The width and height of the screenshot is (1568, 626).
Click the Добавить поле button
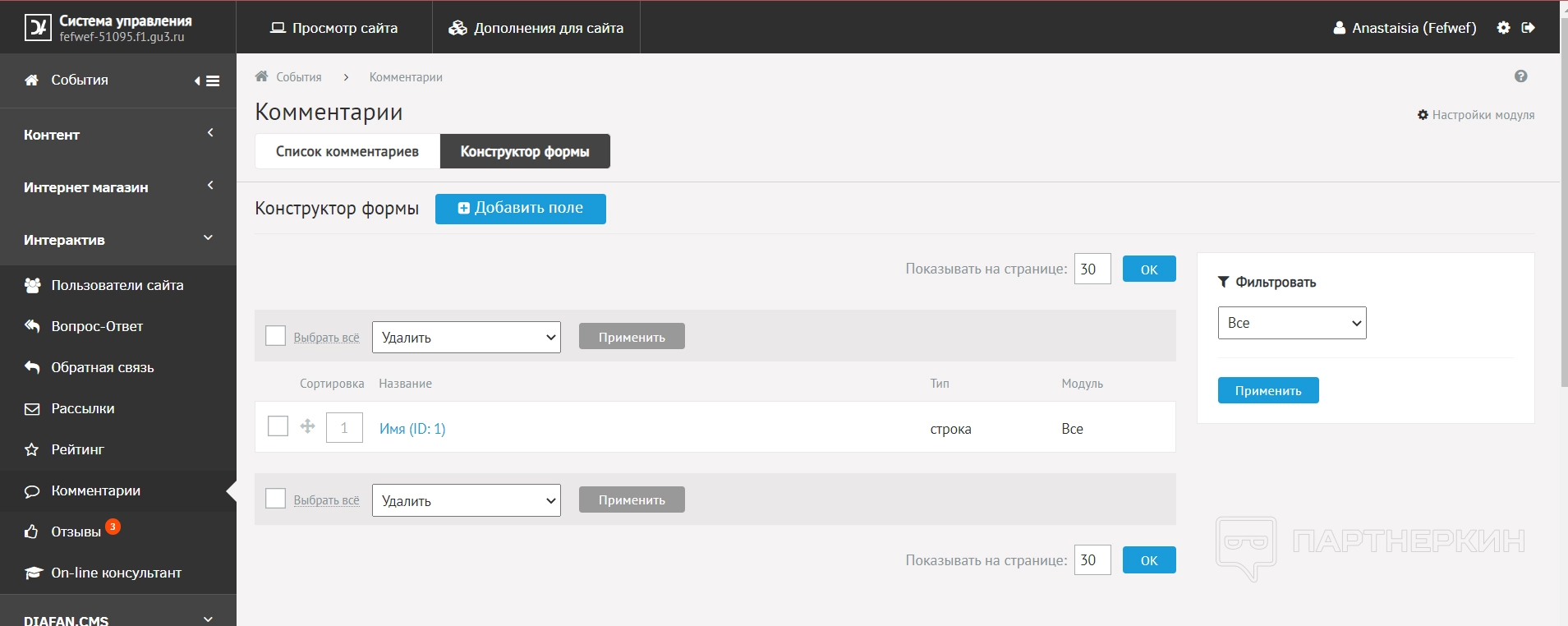click(520, 209)
